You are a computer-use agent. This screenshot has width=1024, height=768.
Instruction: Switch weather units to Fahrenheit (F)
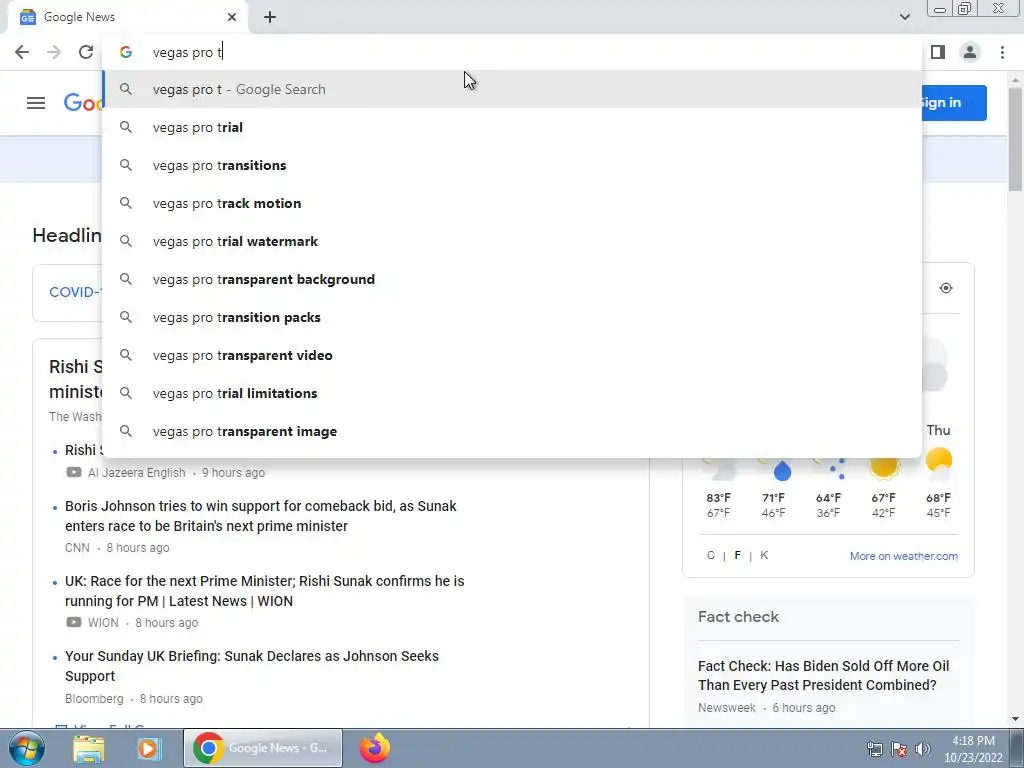pyautogui.click(x=737, y=555)
